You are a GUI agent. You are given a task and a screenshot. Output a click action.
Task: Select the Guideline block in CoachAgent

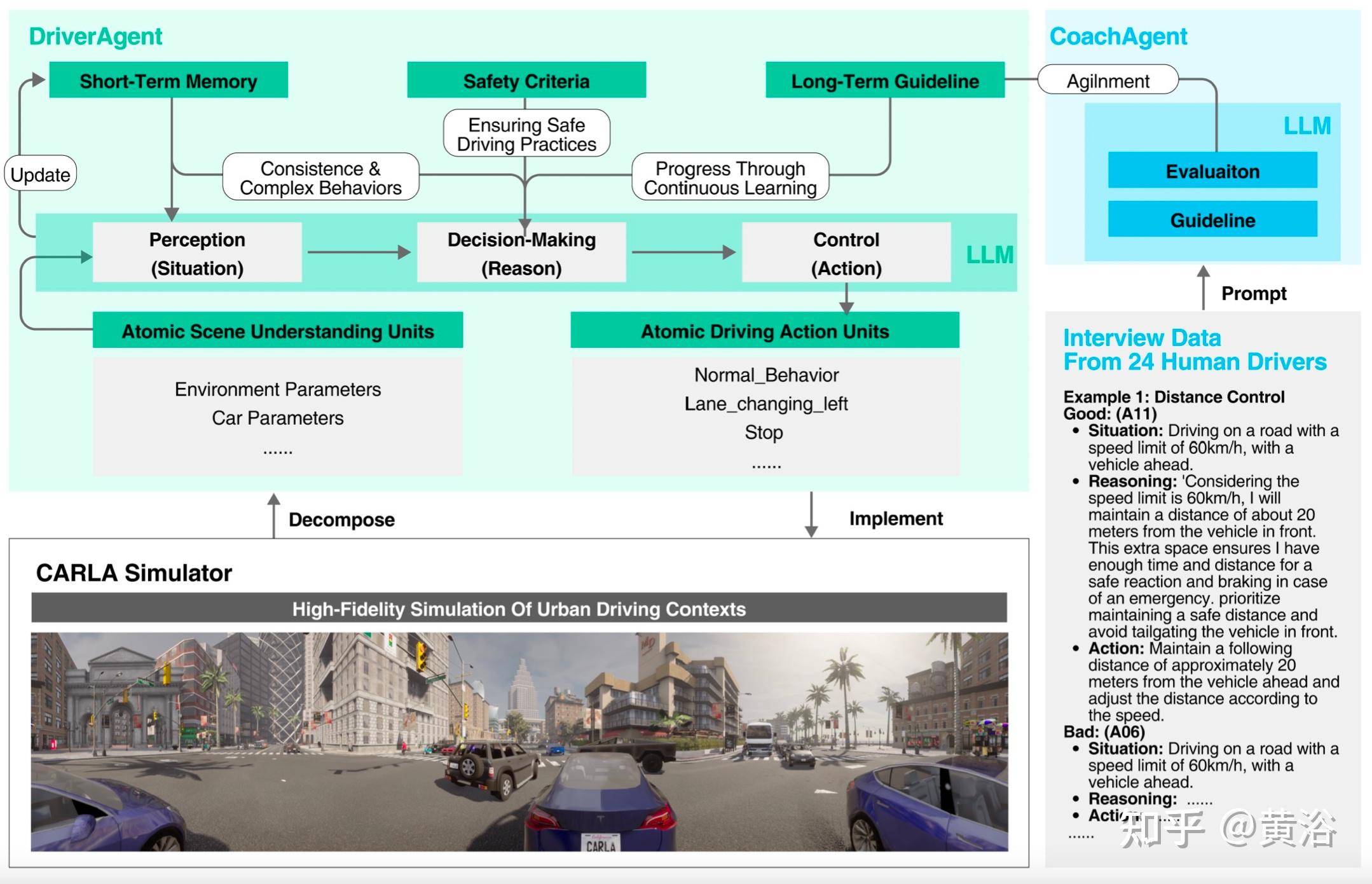point(1212,220)
